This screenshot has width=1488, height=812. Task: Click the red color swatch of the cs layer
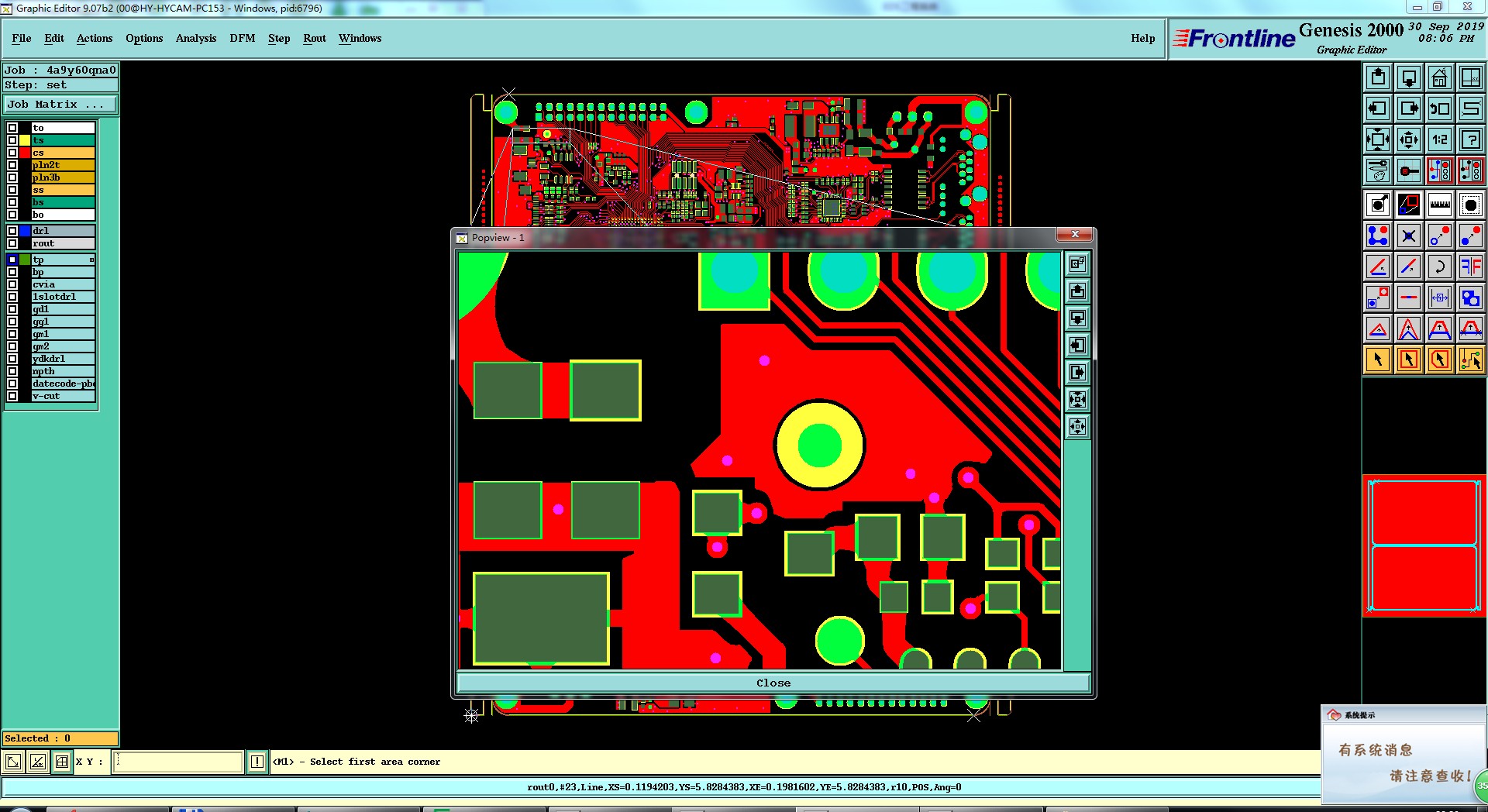[x=25, y=153]
